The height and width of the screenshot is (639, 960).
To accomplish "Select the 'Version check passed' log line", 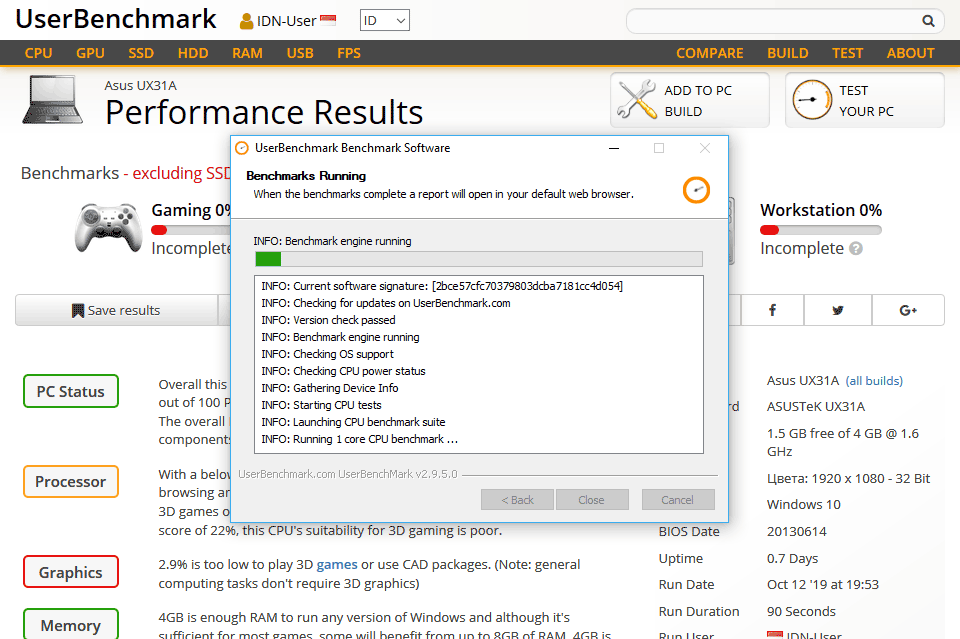I will [328, 320].
